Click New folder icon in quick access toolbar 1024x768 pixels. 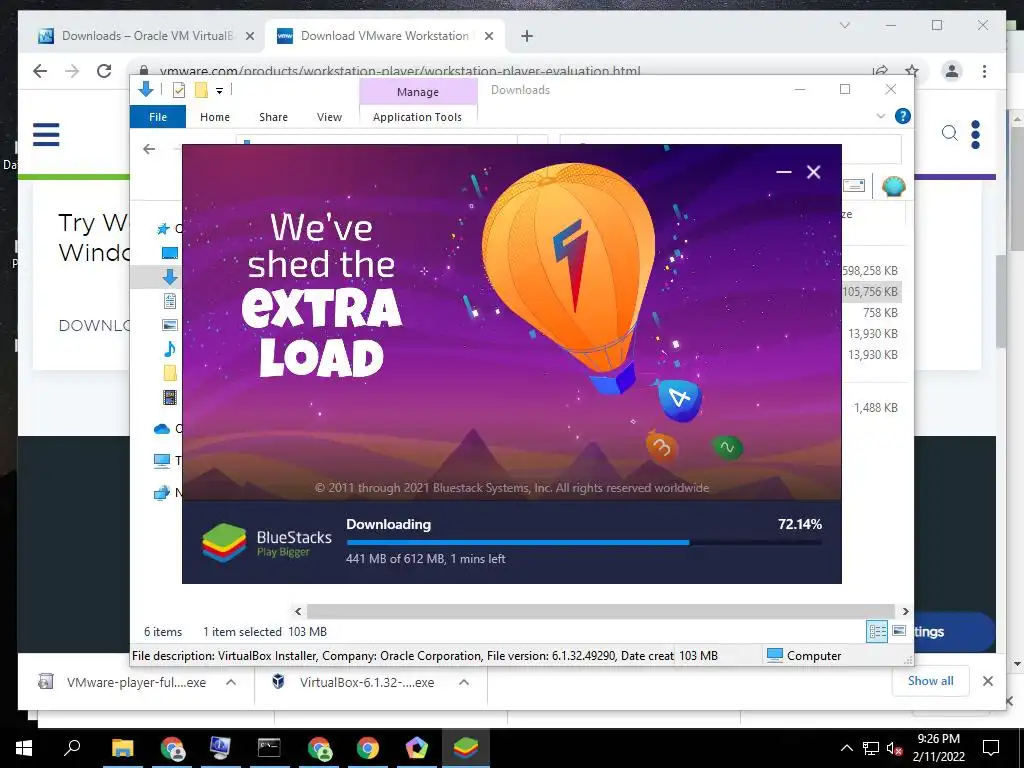point(201,90)
